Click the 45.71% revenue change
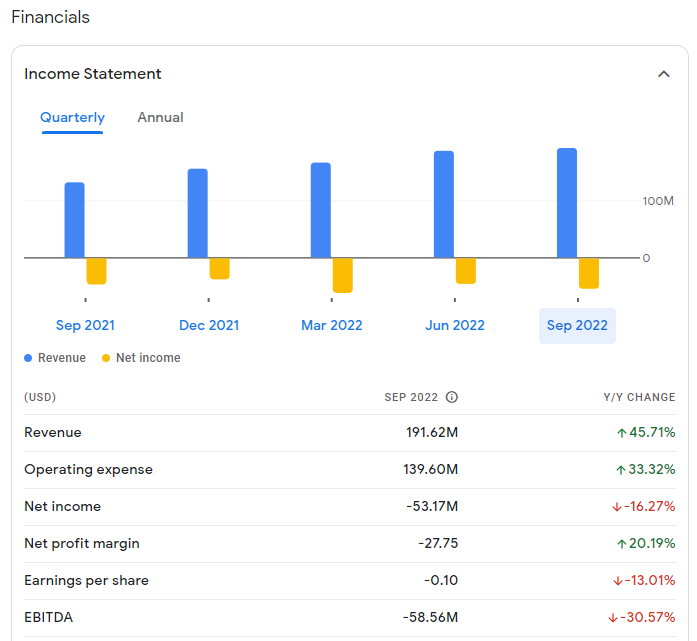Screen dimensions: 697x641 click(646, 433)
